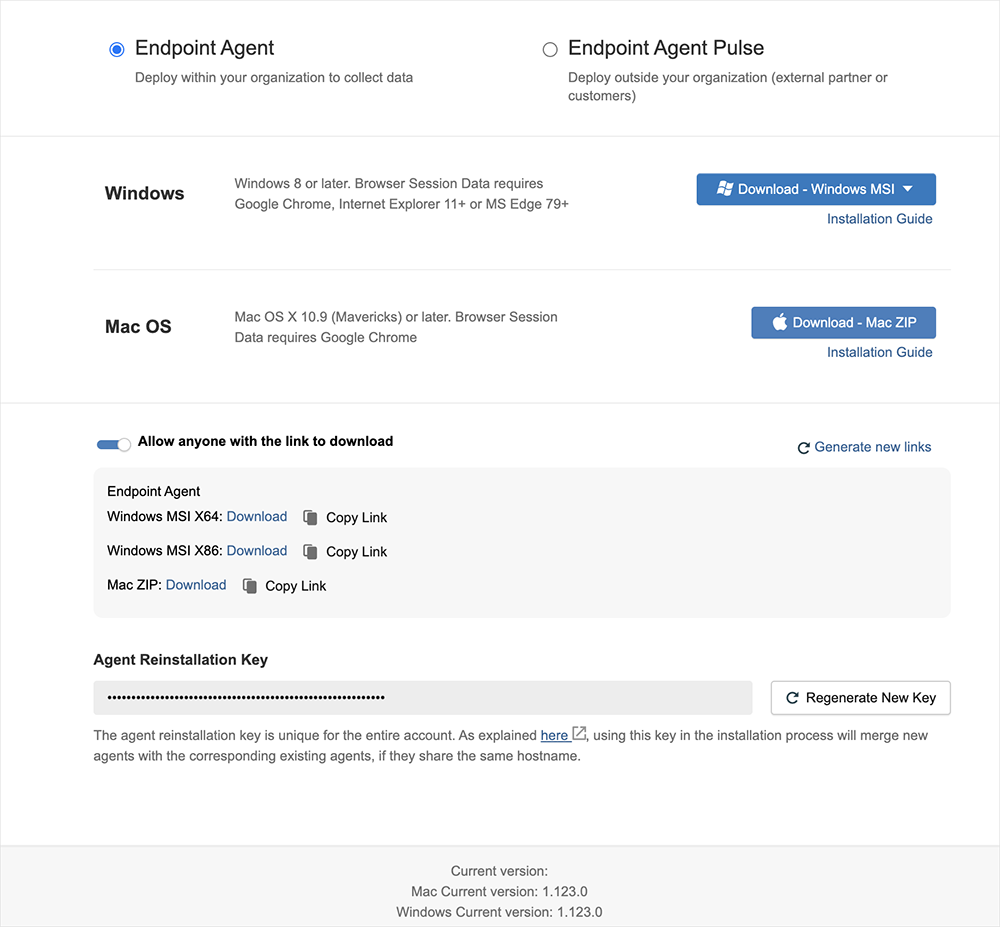
Task: Click the Apple logo on the Mac download button
Action: click(780, 323)
